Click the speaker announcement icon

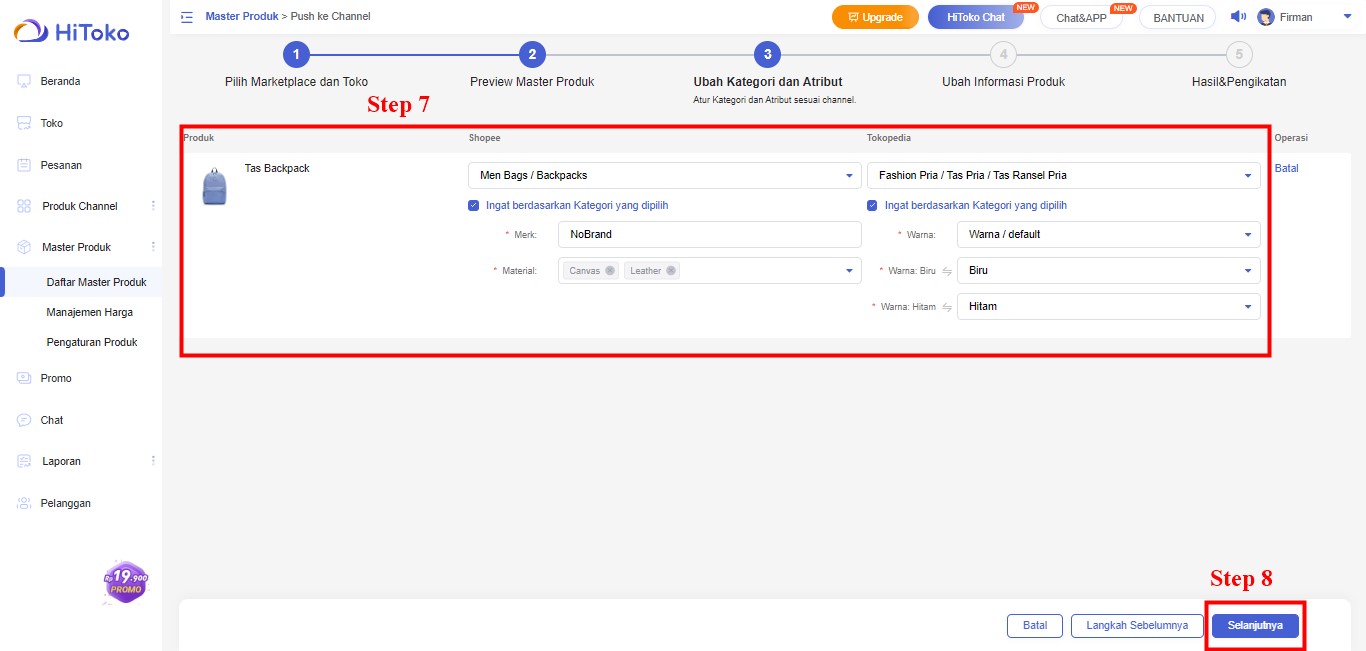click(1238, 17)
